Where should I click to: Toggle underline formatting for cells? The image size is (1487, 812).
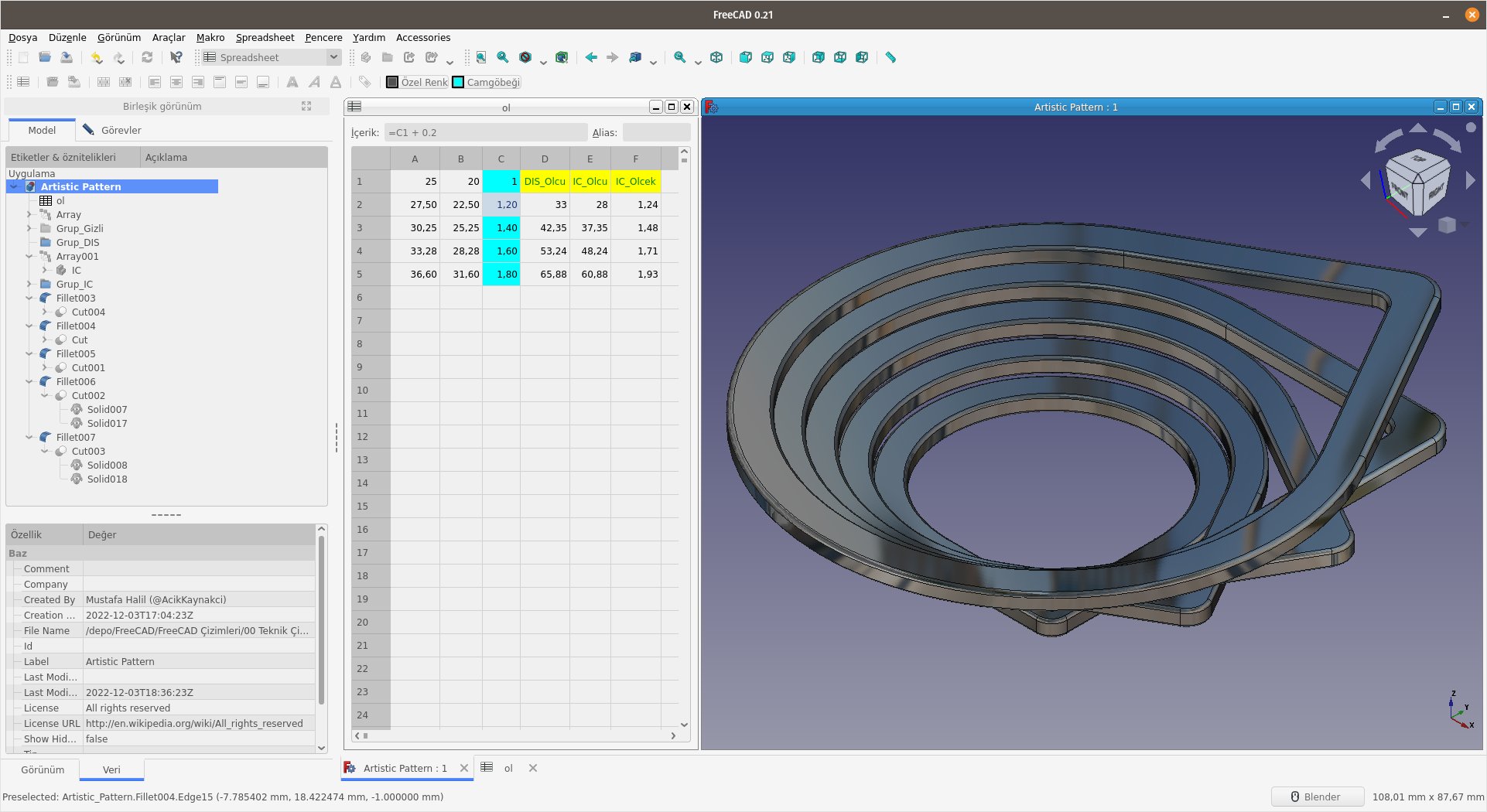click(x=335, y=81)
